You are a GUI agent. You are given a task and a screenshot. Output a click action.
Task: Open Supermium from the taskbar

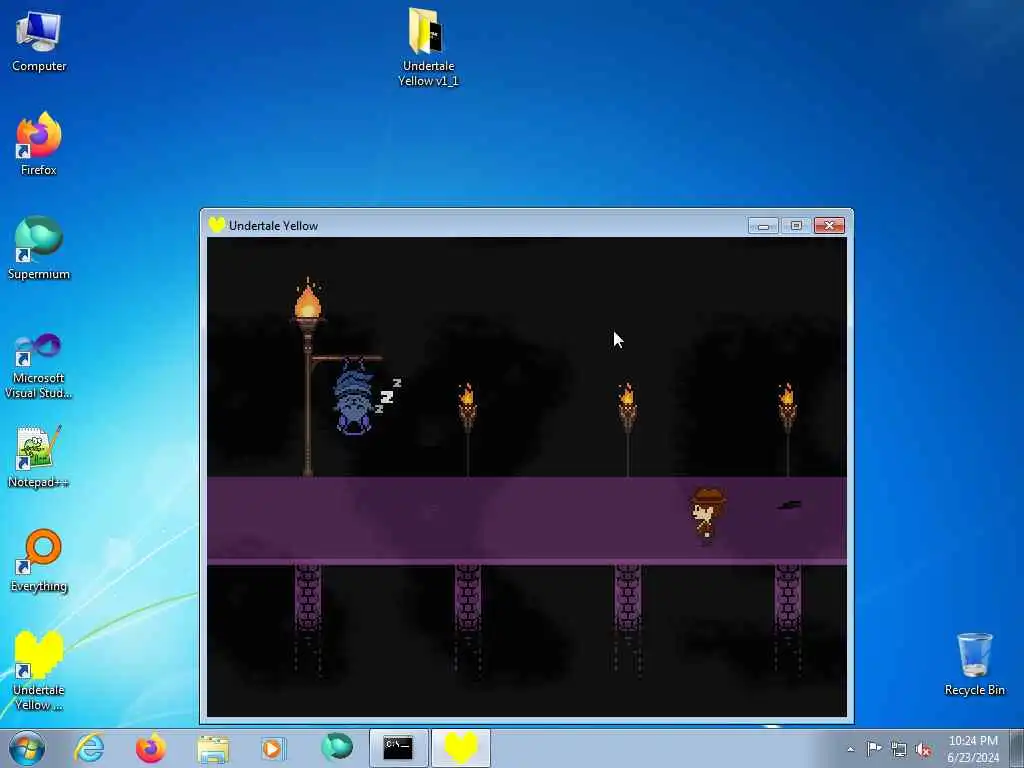point(337,747)
